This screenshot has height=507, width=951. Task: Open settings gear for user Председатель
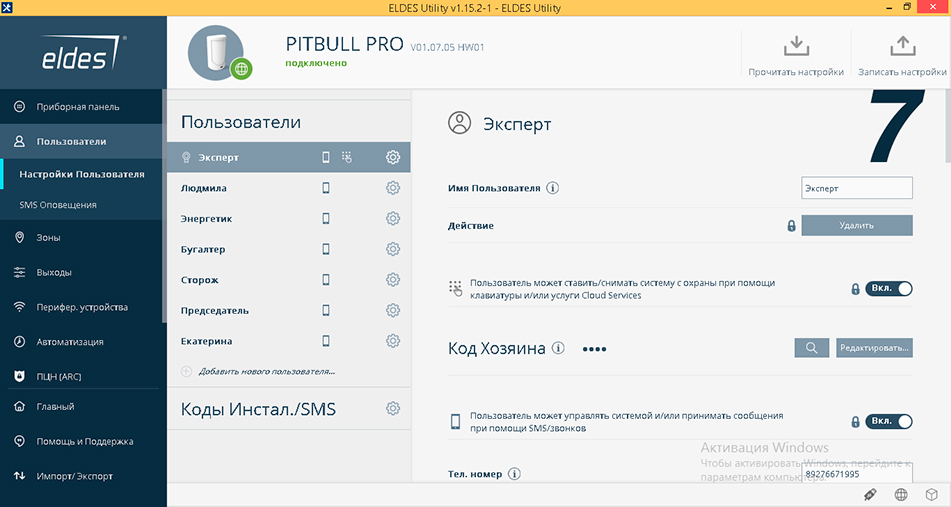click(393, 311)
